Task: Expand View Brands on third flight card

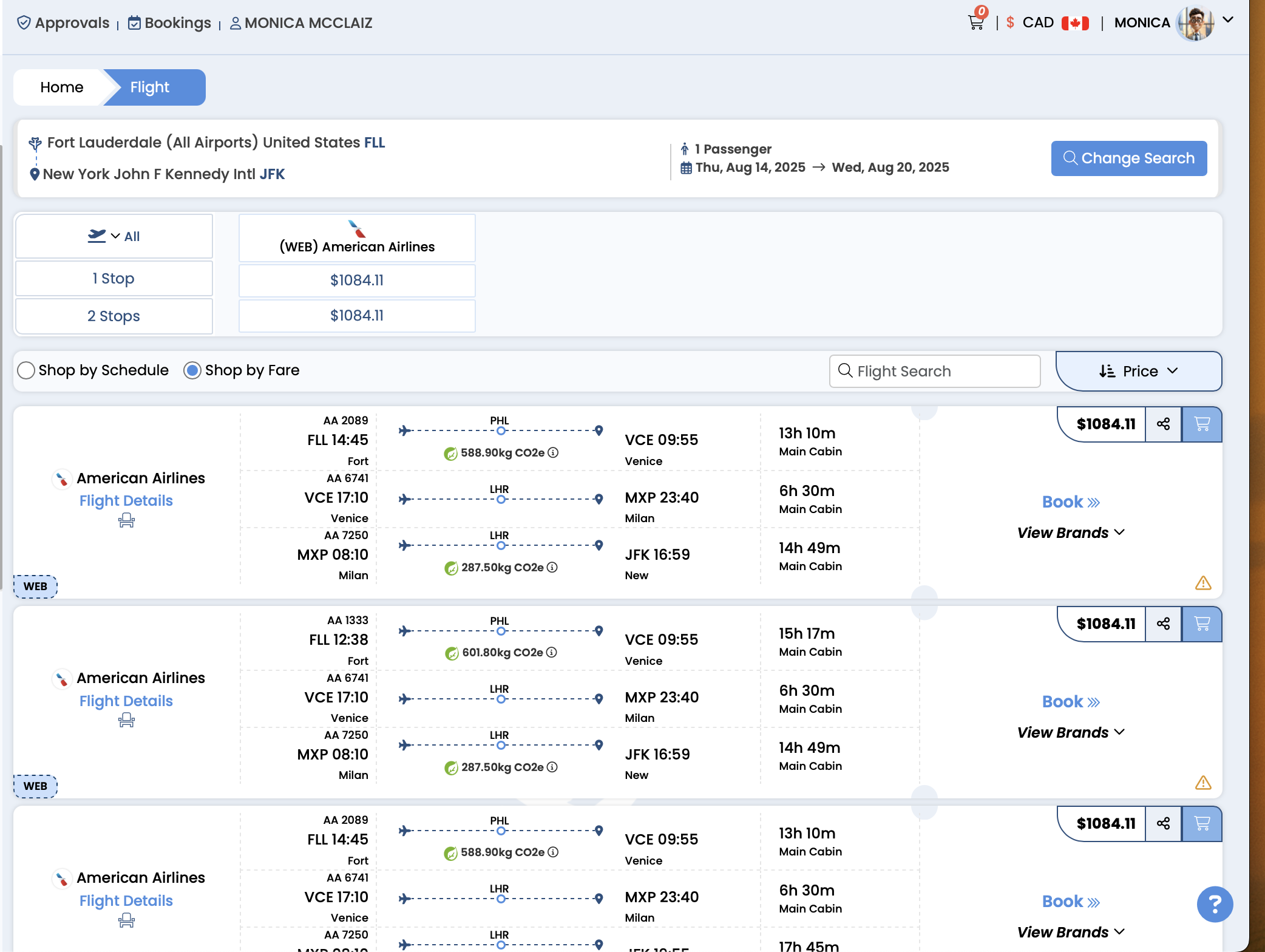Action: pos(1071,932)
